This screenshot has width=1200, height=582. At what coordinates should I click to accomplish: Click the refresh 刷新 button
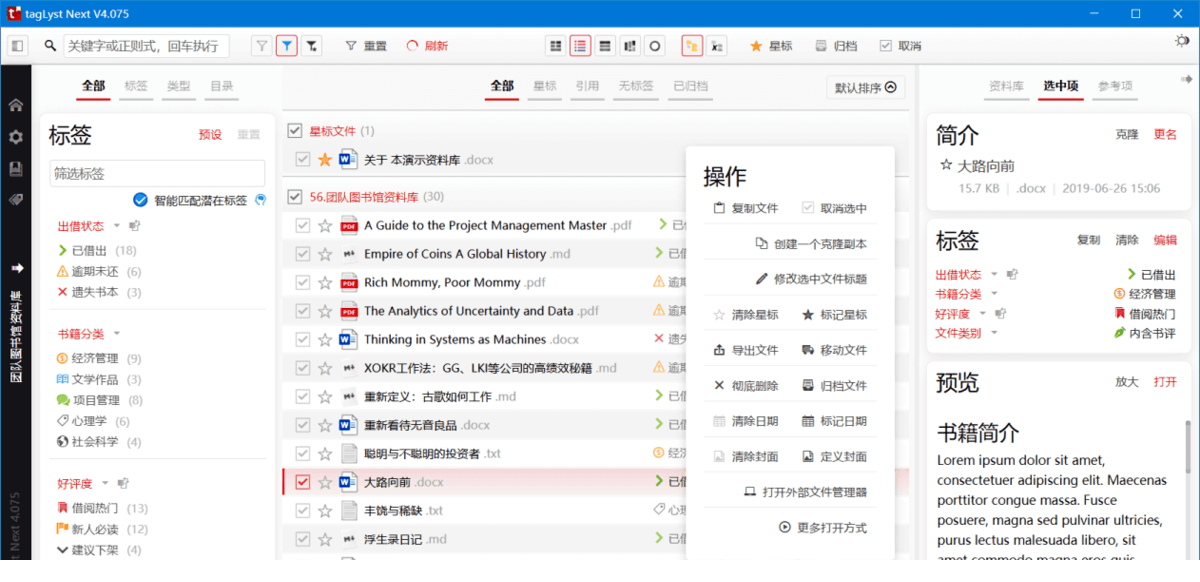(427, 46)
